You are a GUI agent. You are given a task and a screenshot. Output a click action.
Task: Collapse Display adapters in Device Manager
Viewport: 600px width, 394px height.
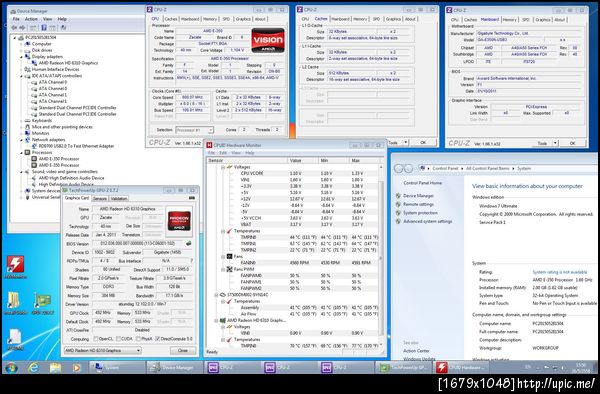(21, 57)
